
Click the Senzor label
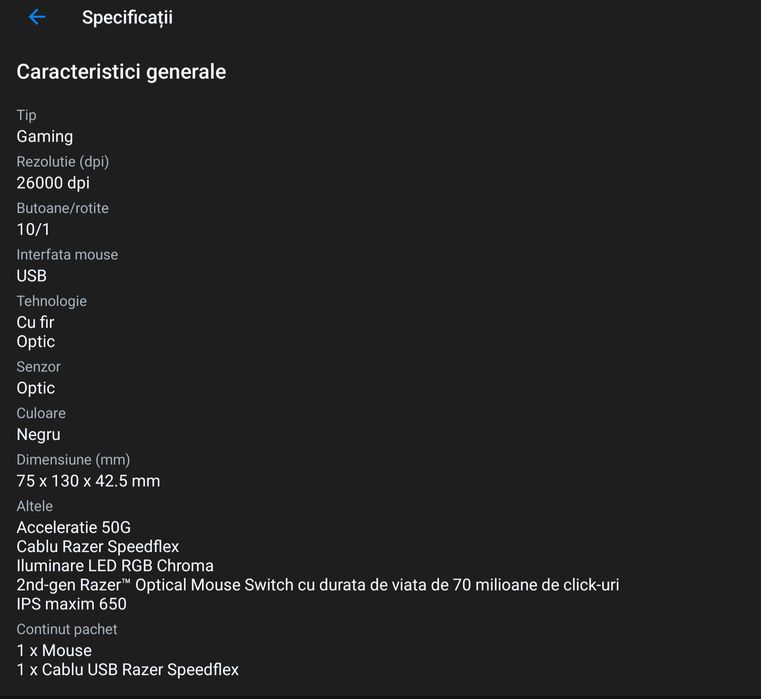pos(39,367)
